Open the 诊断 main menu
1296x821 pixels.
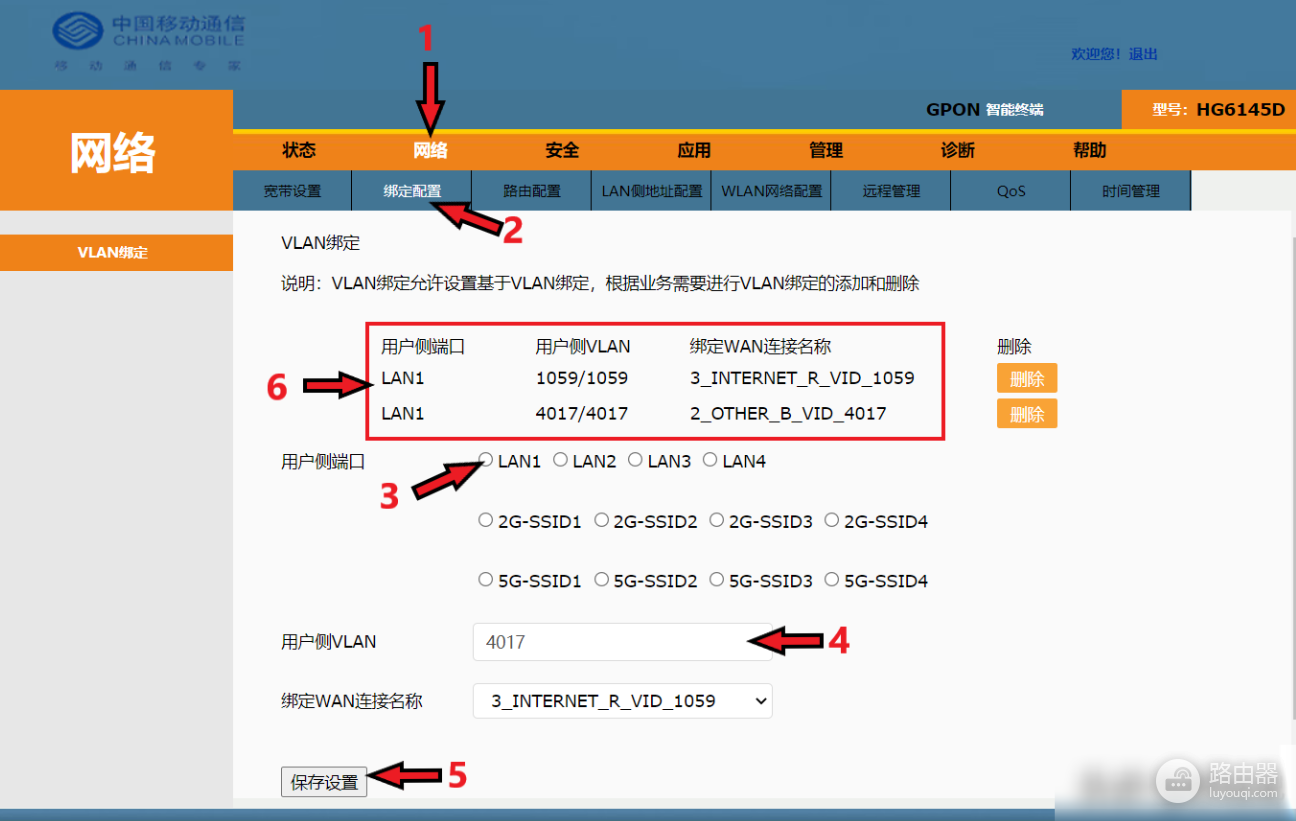tap(958, 150)
